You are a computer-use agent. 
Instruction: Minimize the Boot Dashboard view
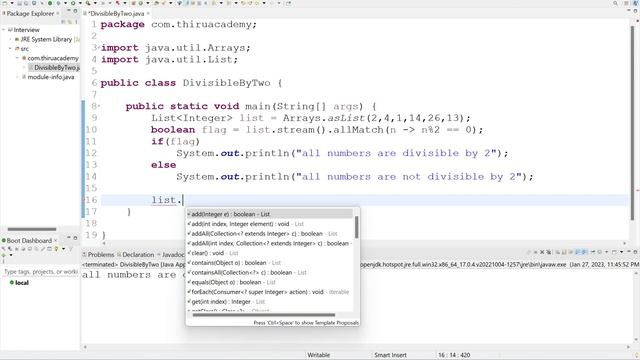[69, 237]
